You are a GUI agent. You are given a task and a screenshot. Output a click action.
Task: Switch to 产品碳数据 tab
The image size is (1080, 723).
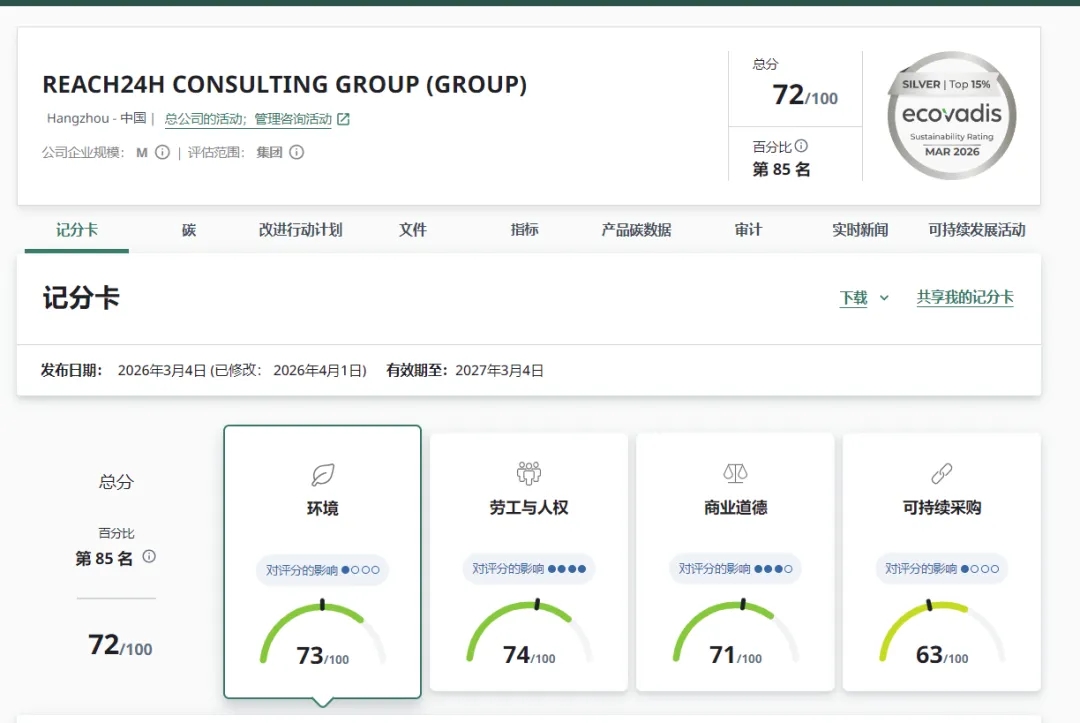[636, 230]
